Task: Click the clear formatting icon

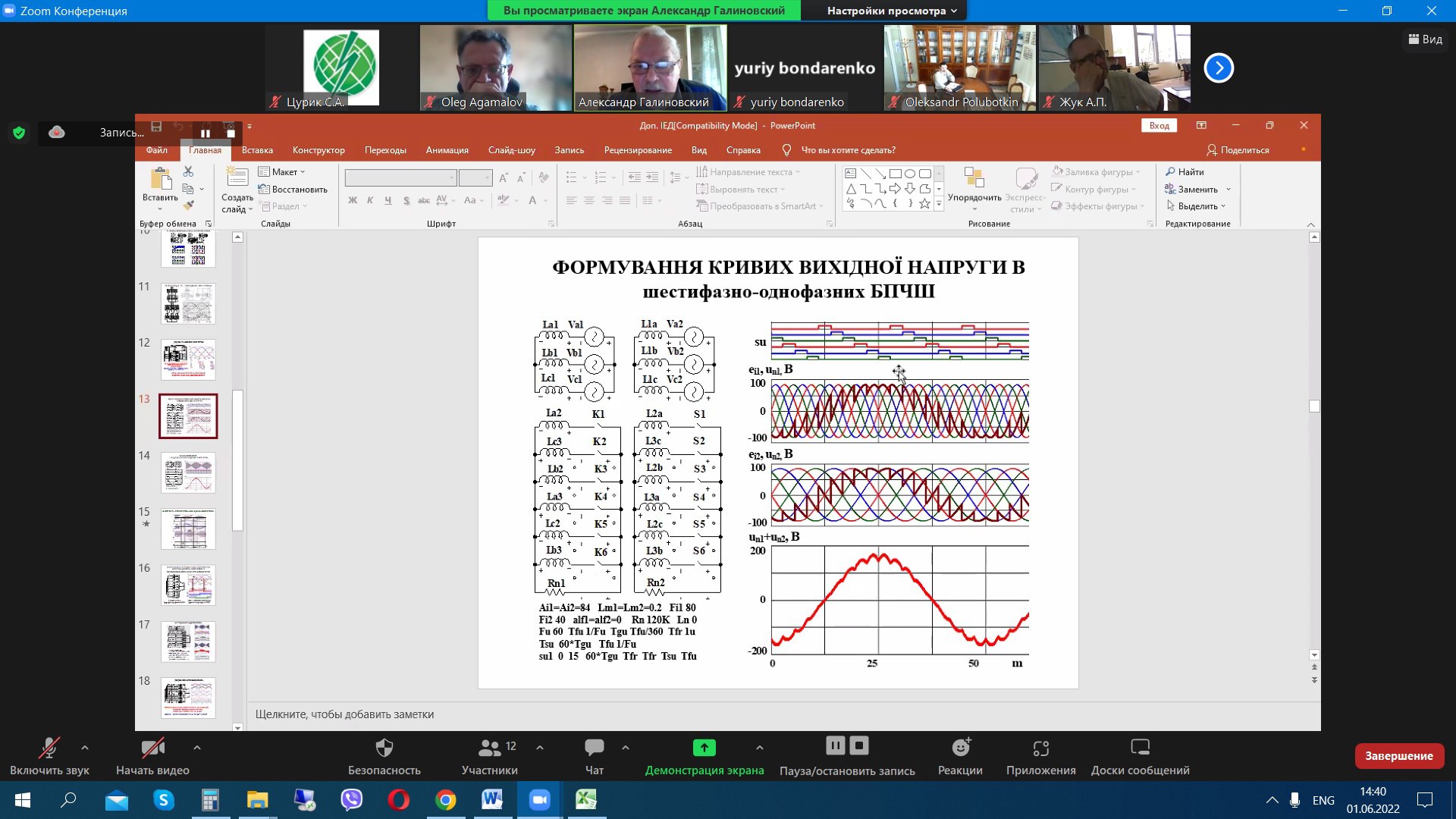Action: click(x=544, y=177)
